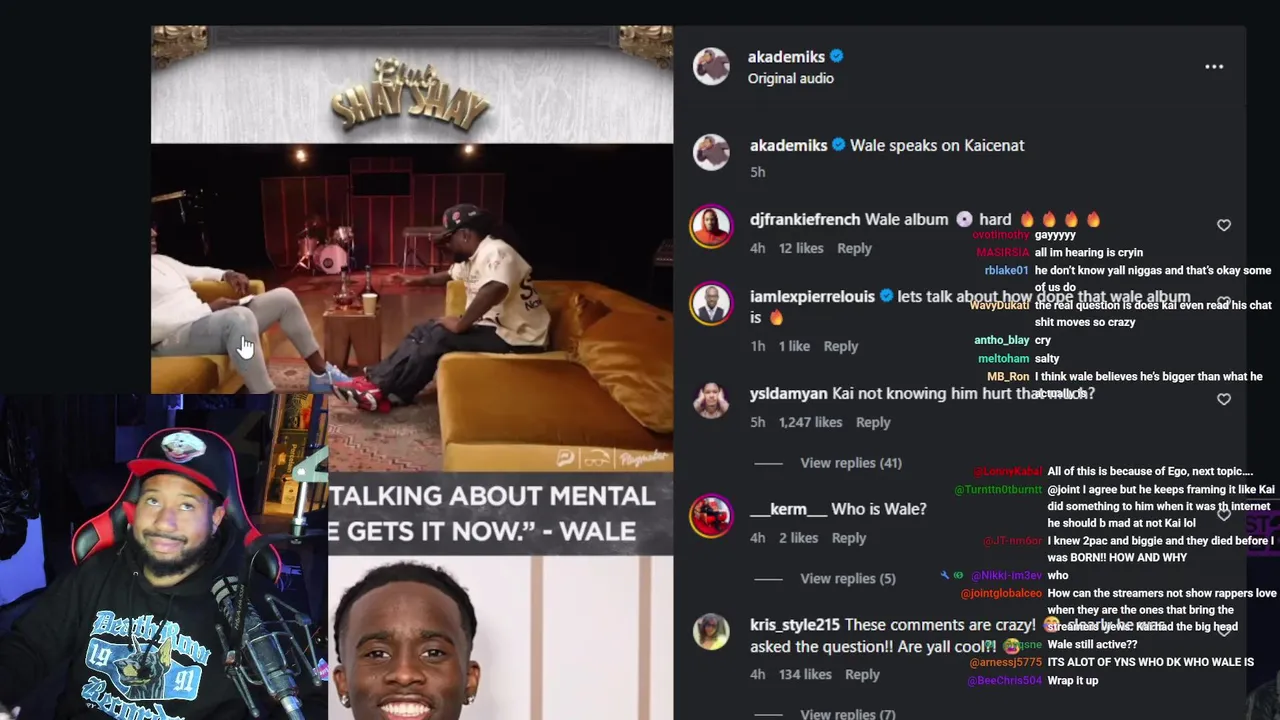Open ysldamyan's profile avatar

click(711, 400)
